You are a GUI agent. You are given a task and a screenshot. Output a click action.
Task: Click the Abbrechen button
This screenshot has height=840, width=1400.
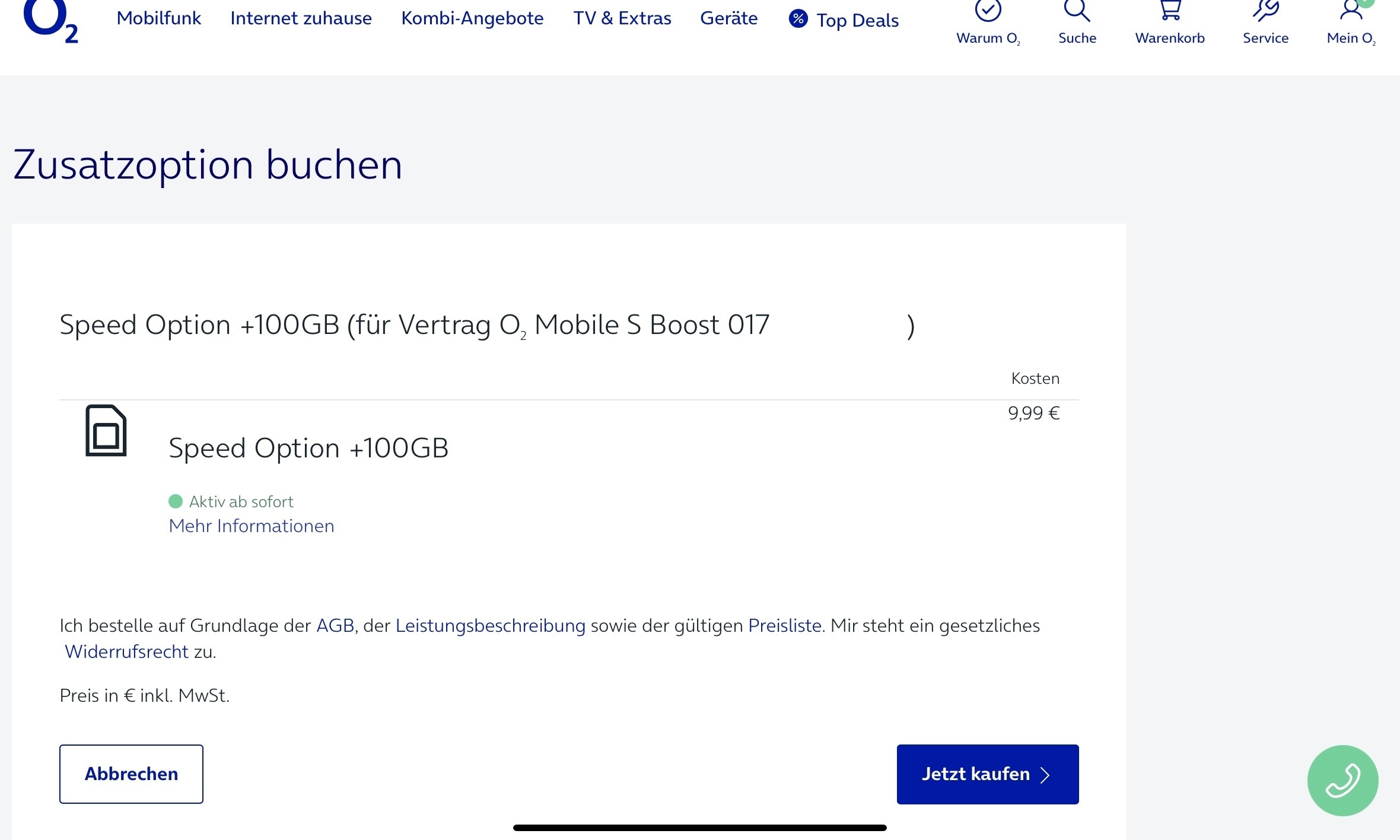131,774
